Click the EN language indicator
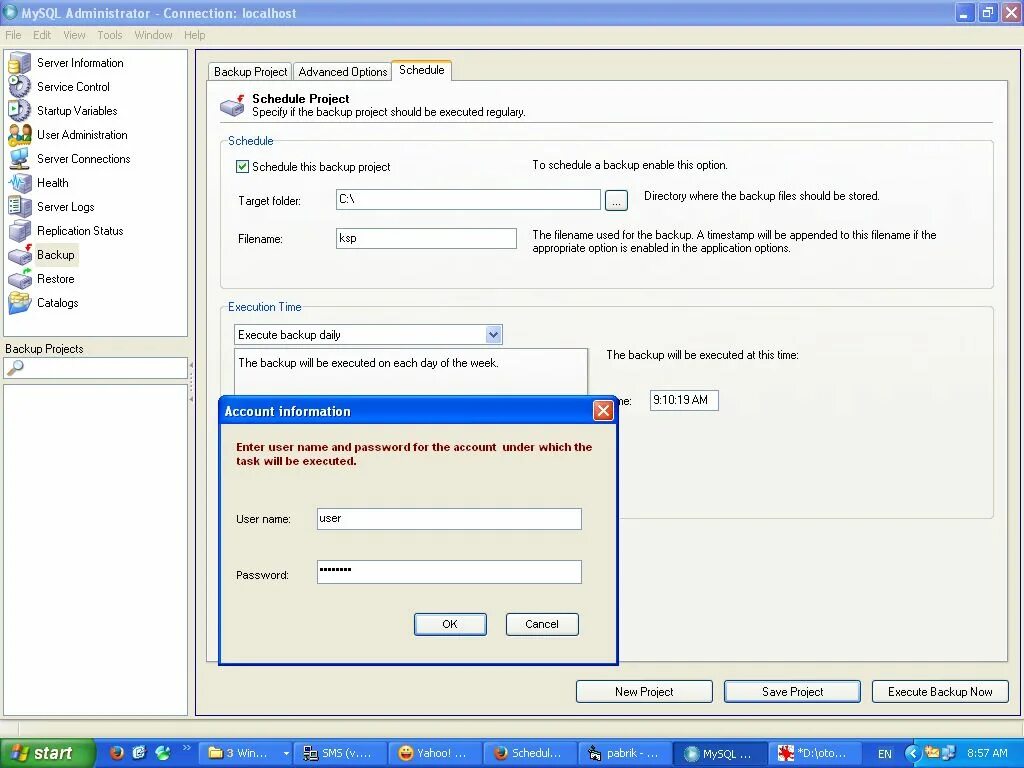 [884, 754]
